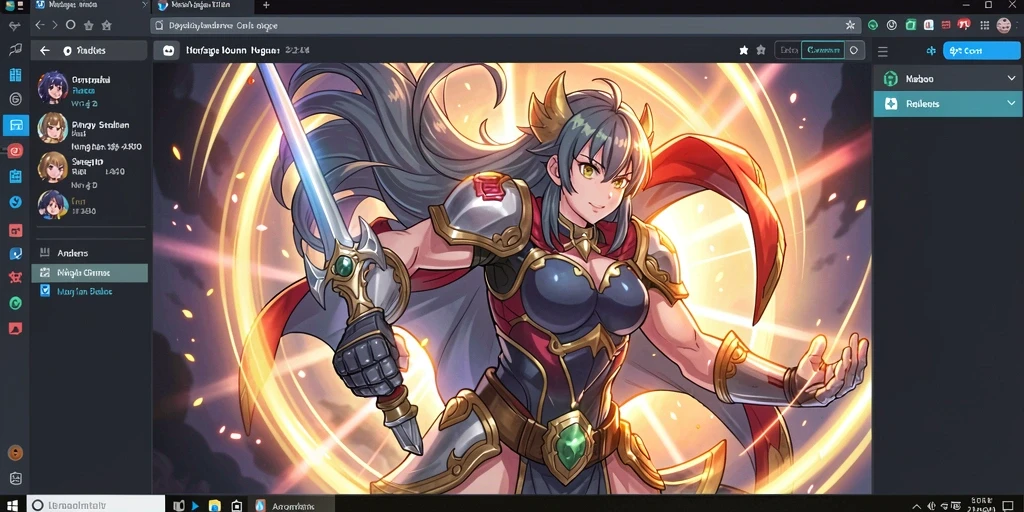Select the teal-outlined option above the artwork

pos(822,50)
